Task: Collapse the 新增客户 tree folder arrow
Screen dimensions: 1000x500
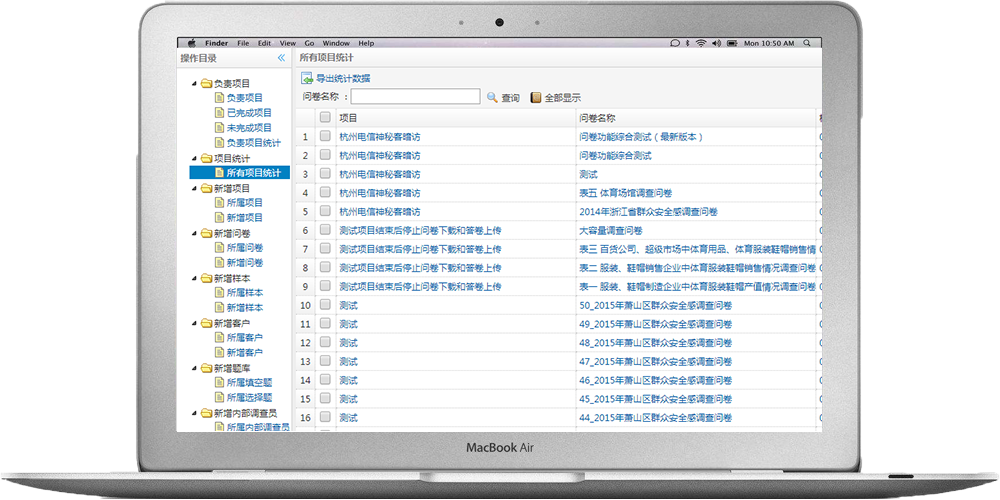Action: click(x=194, y=323)
